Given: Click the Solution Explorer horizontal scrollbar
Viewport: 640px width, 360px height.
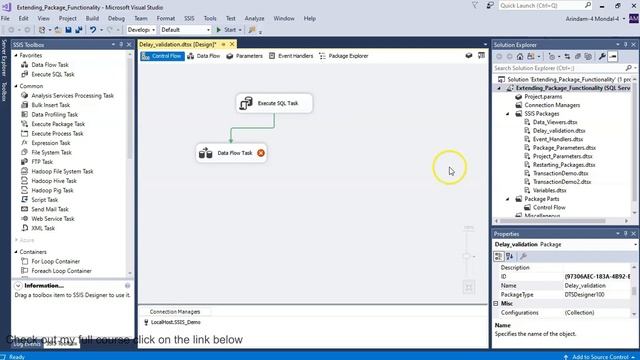Looking at the screenshot, I should pyautogui.click(x=552, y=221).
